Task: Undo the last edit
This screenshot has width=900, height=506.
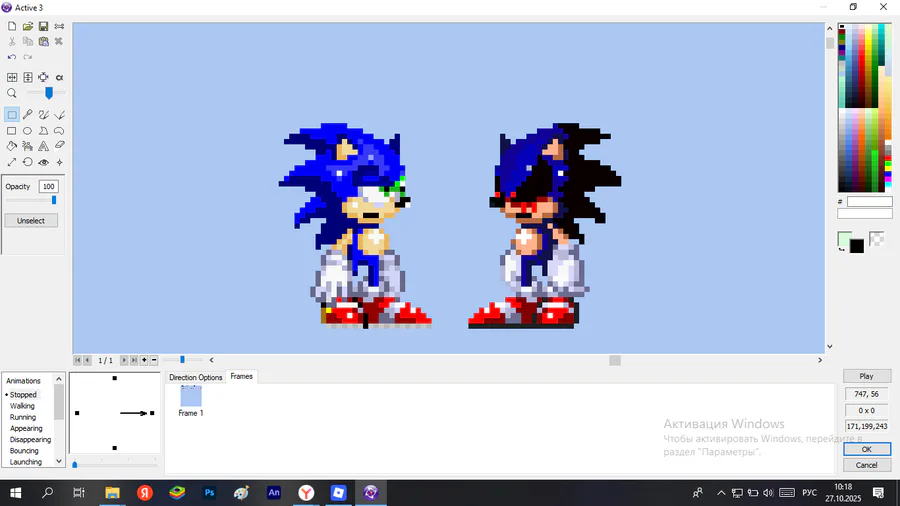Action: tap(11, 57)
